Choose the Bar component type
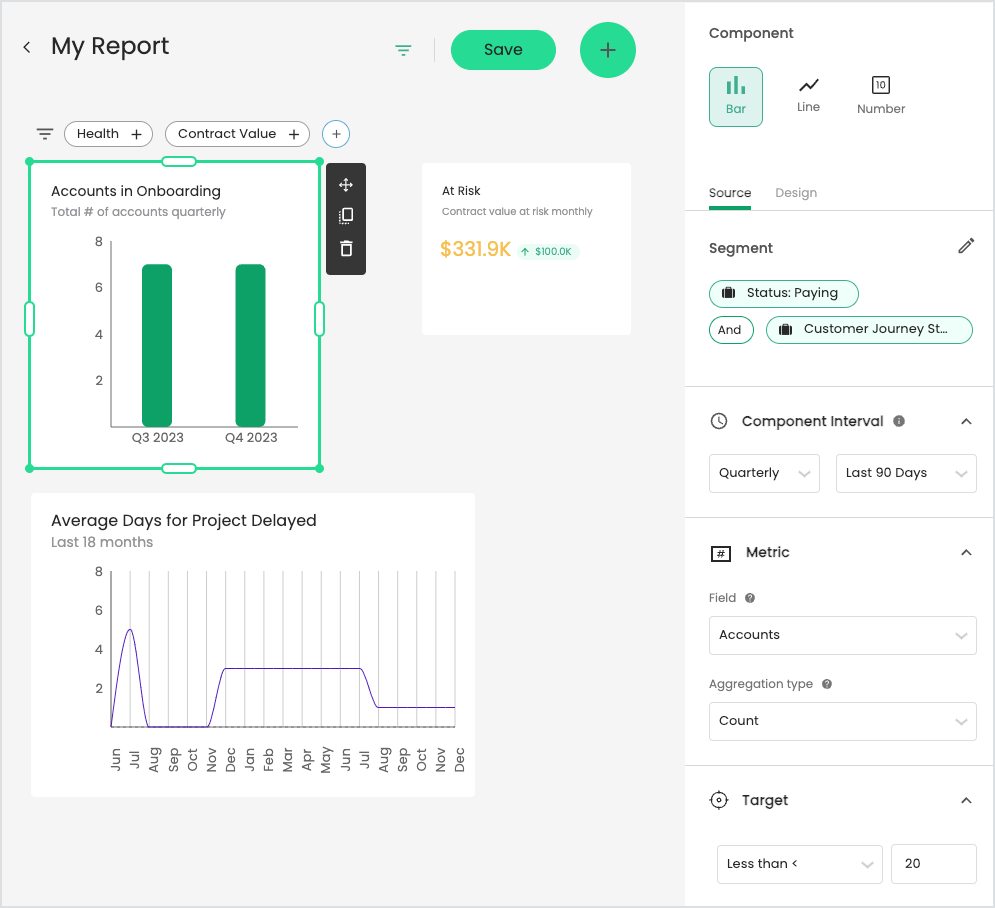This screenshot has height=908, width=995. [735, 97]
